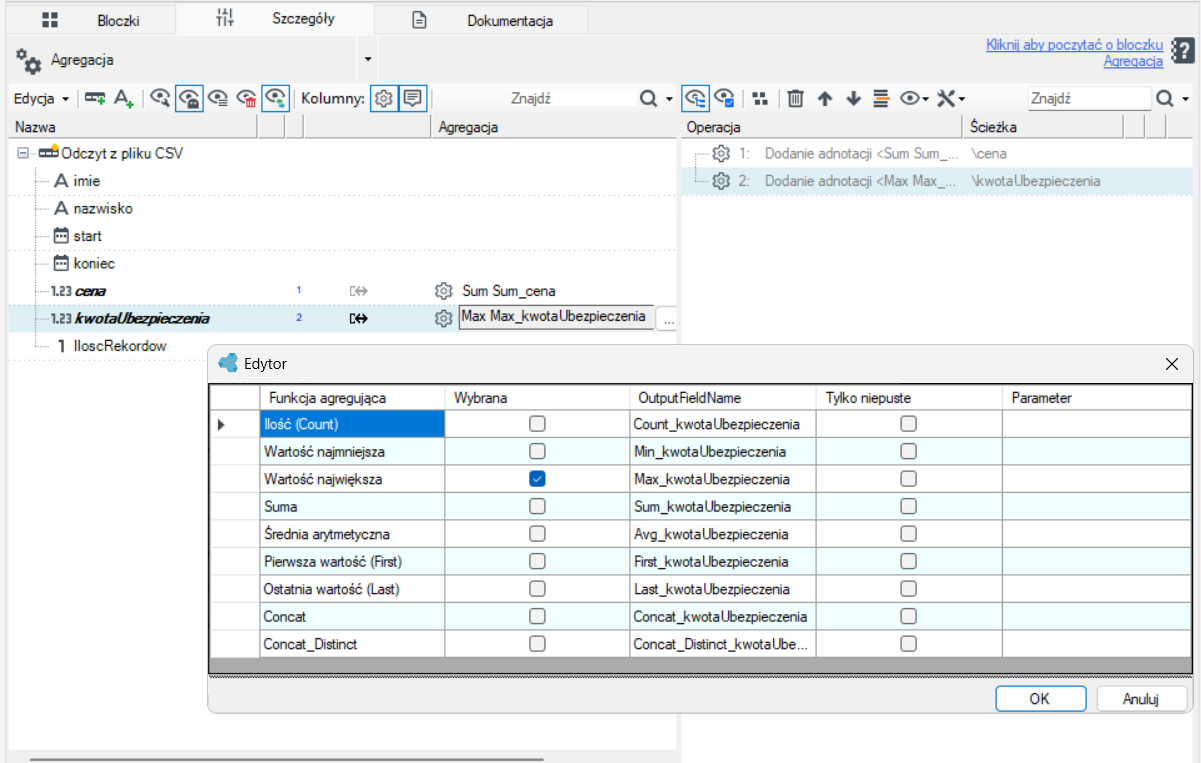Image resolution: width=1201 pixels, height=763 pixels.
Task: Open the Edycja dropdown menu
Action: (x=41, y=99)
